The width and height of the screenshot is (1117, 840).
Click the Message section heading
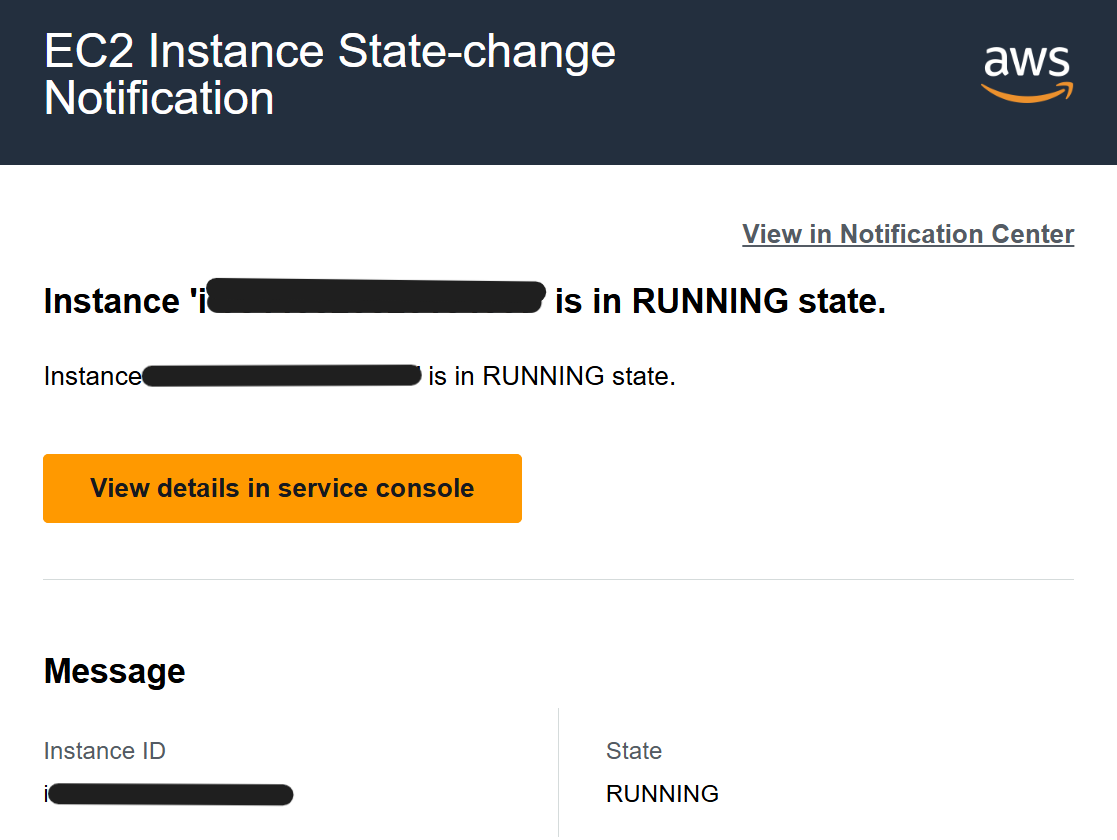tap(115, 671)
